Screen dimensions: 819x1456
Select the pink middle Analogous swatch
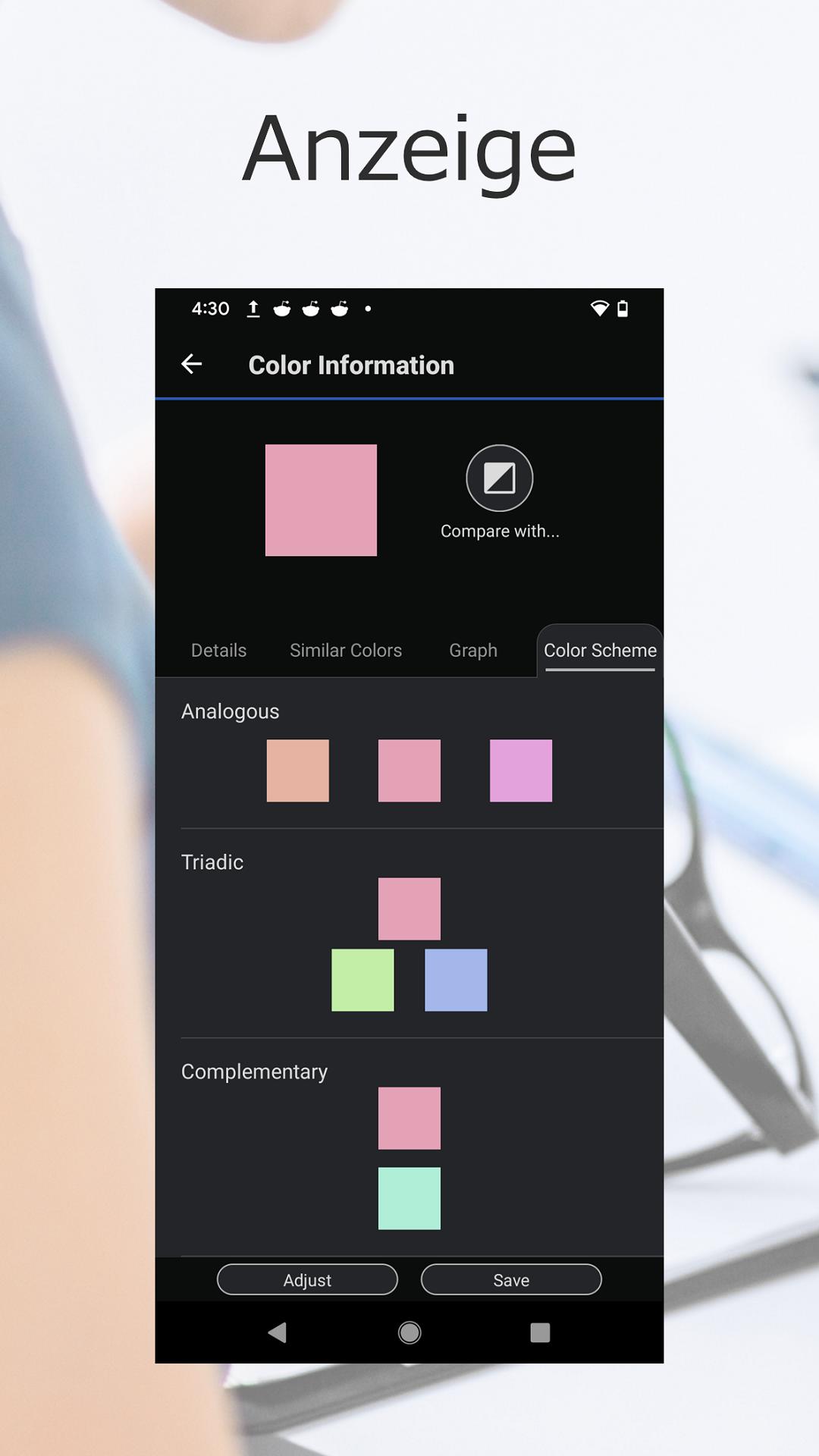click(x=409, y=770)
